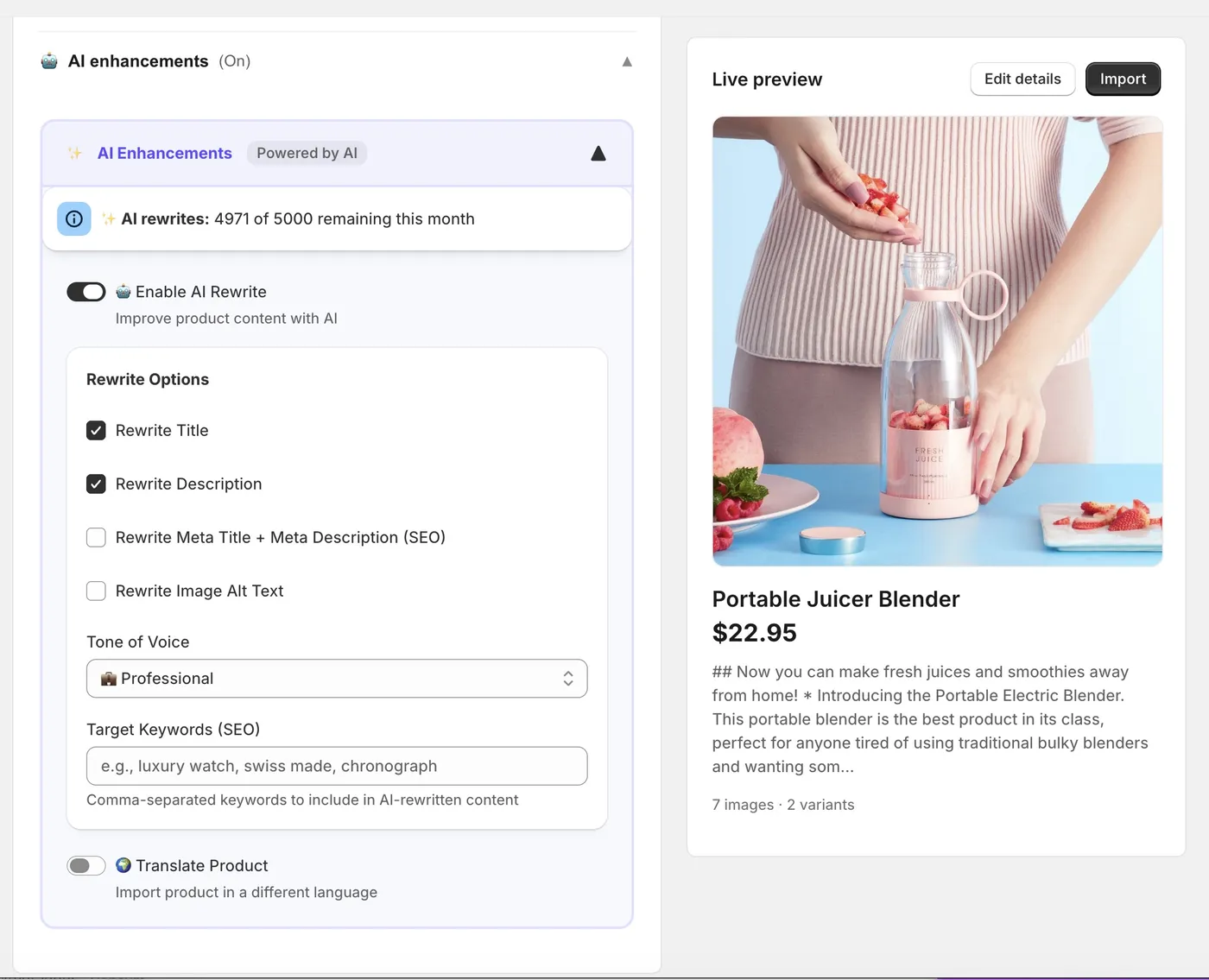This screenshot has height=980, width=1209.
Task: Click the sparkle icon before AI rewrites text
Action: (x=109, y=218)
